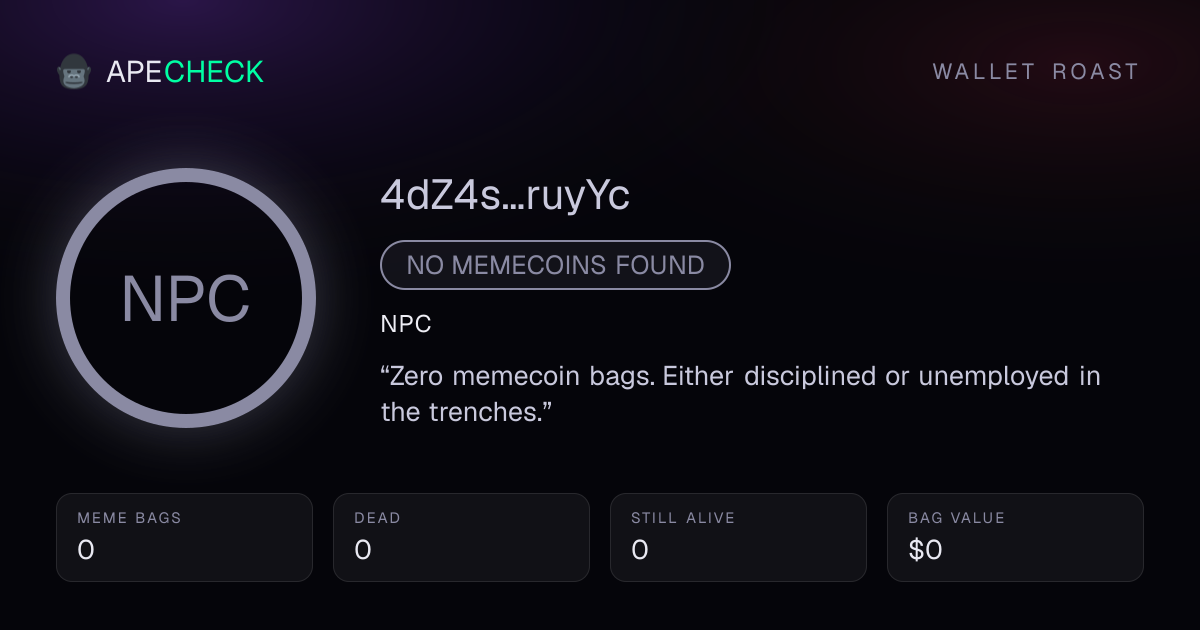Click the zero value under DEAD
Viewport: 1200px width, 630px height.
pos(363,550)
